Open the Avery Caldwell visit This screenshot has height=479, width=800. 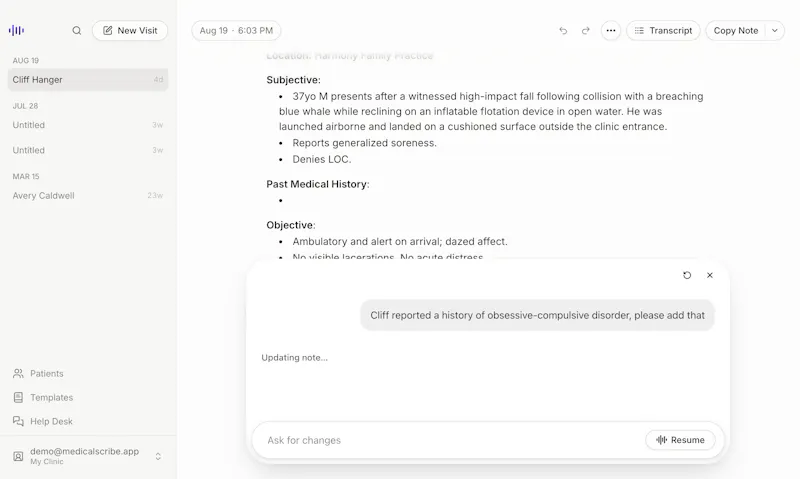coord(88,195)
